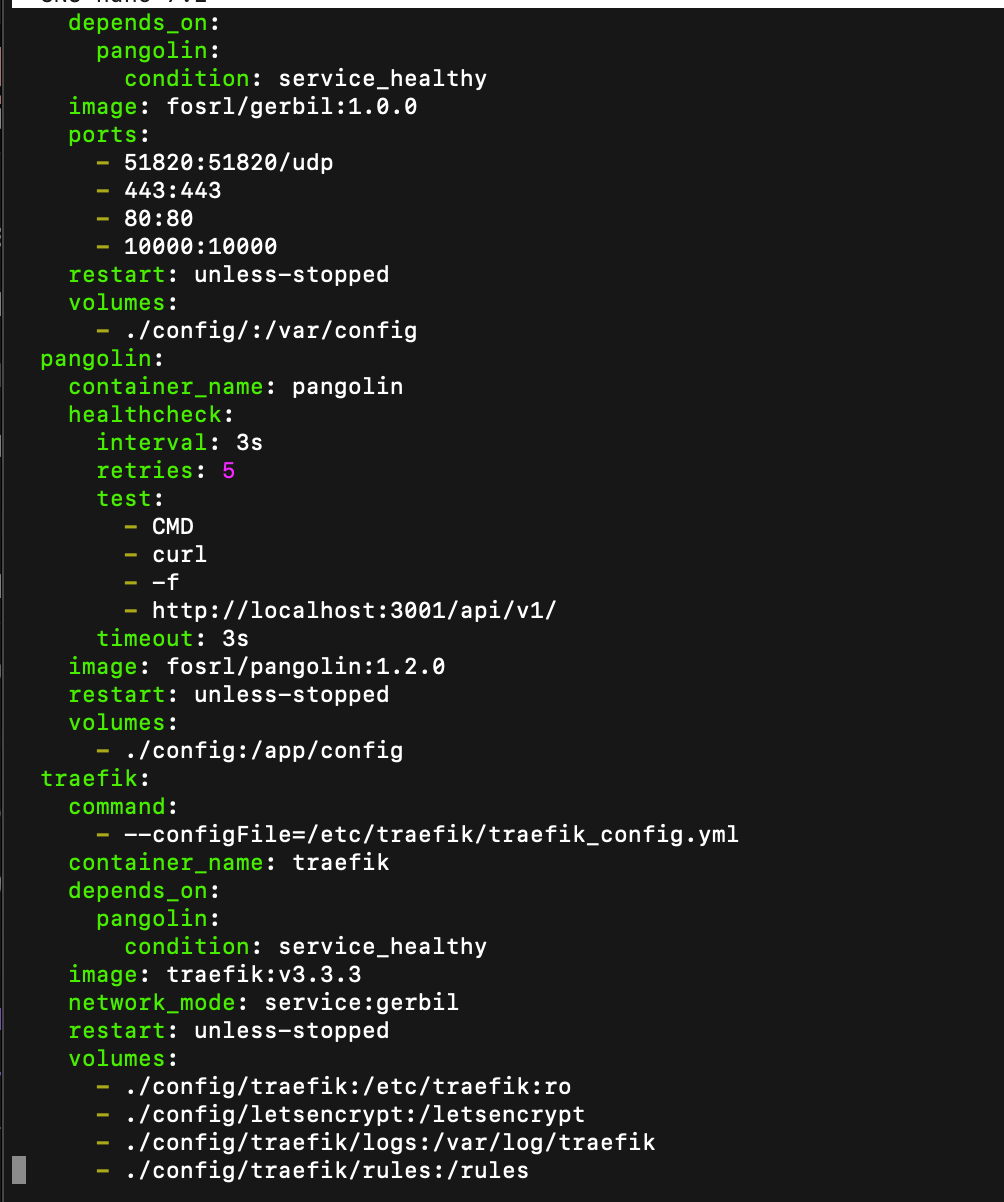Open the http://localhost:3001/api/v1/ URL
The height and width of the screenshot is (1202, 1004).
point(354,610)
